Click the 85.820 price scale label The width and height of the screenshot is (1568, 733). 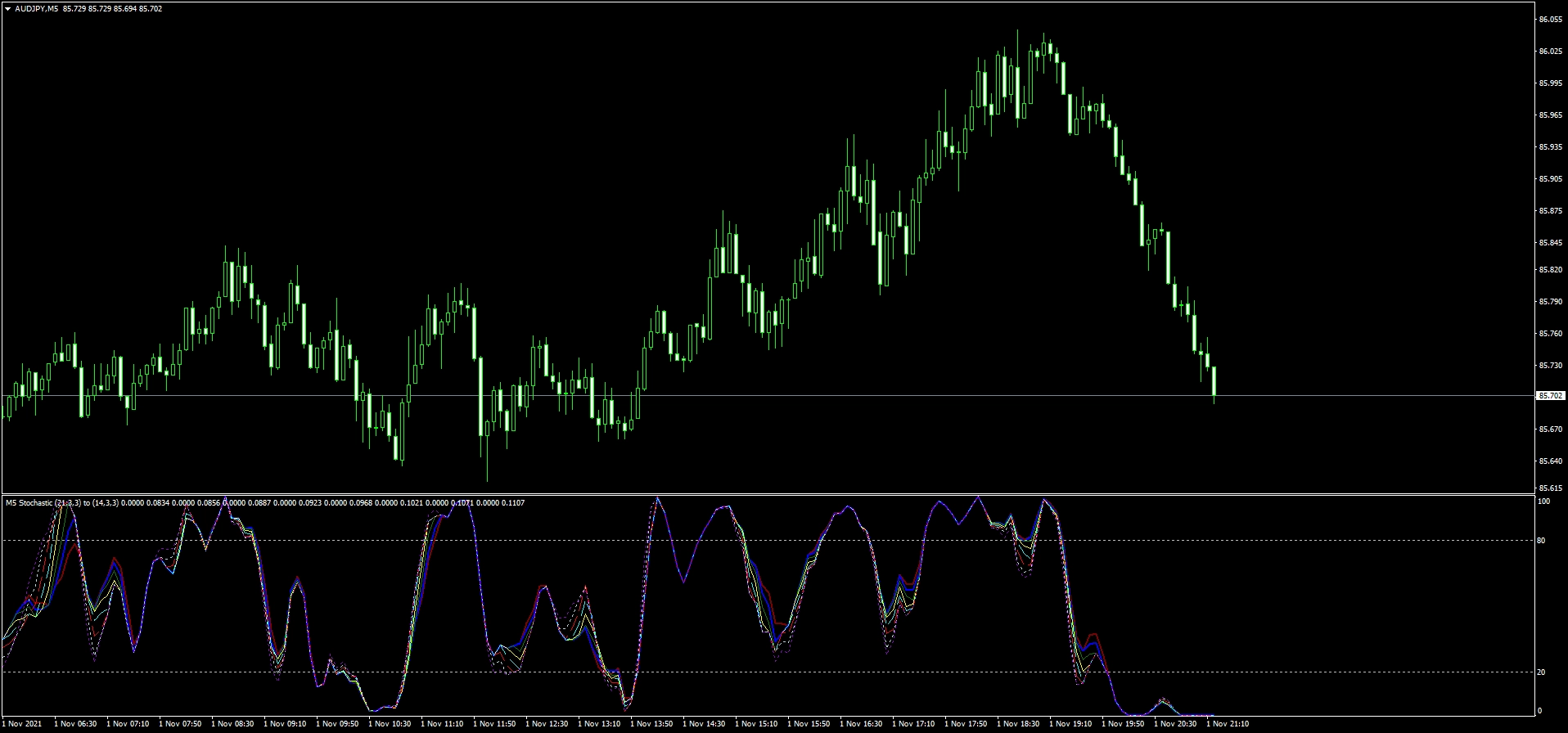[x=1550, y=270]
